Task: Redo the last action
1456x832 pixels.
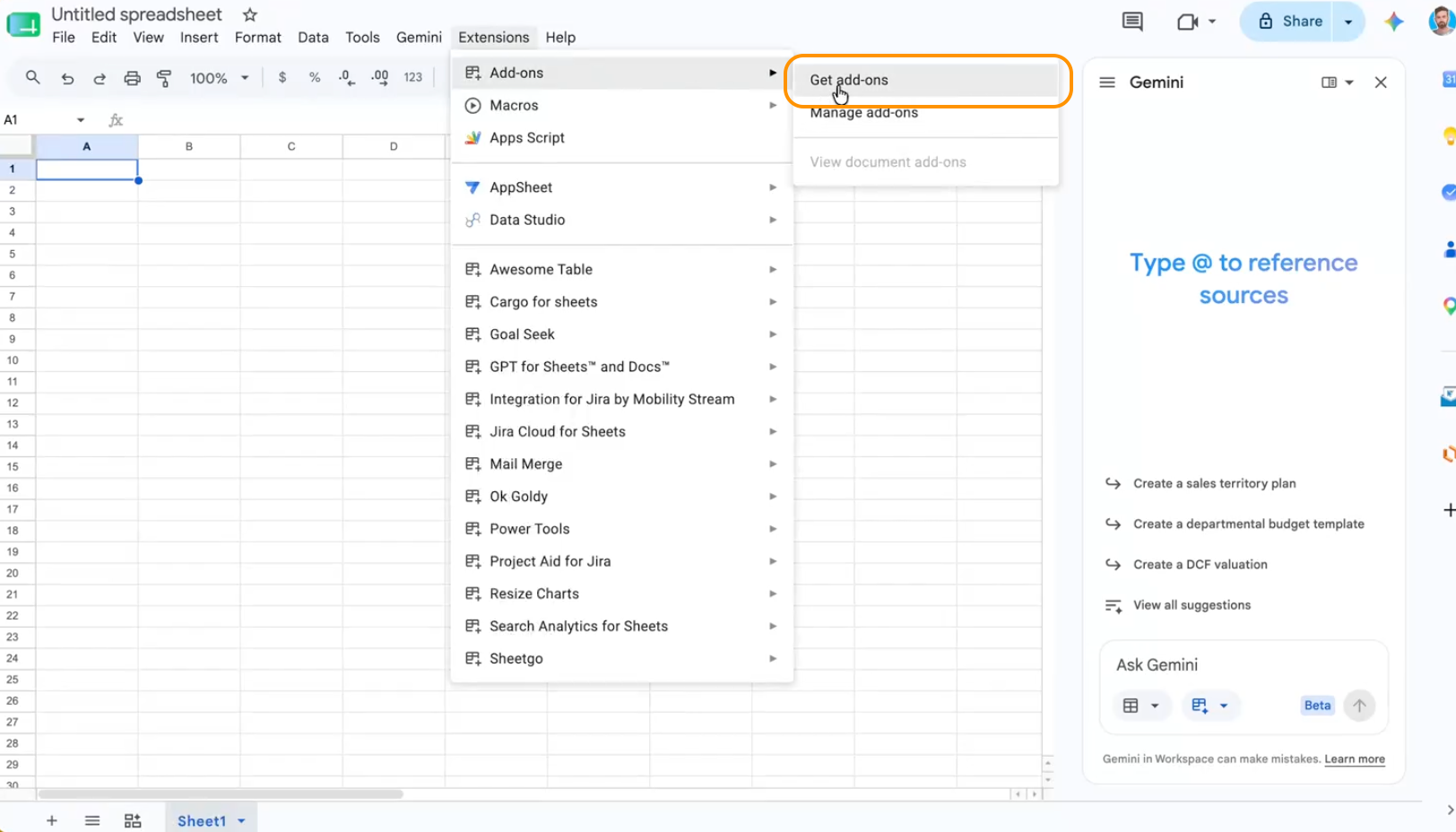Action: [100, 78]
